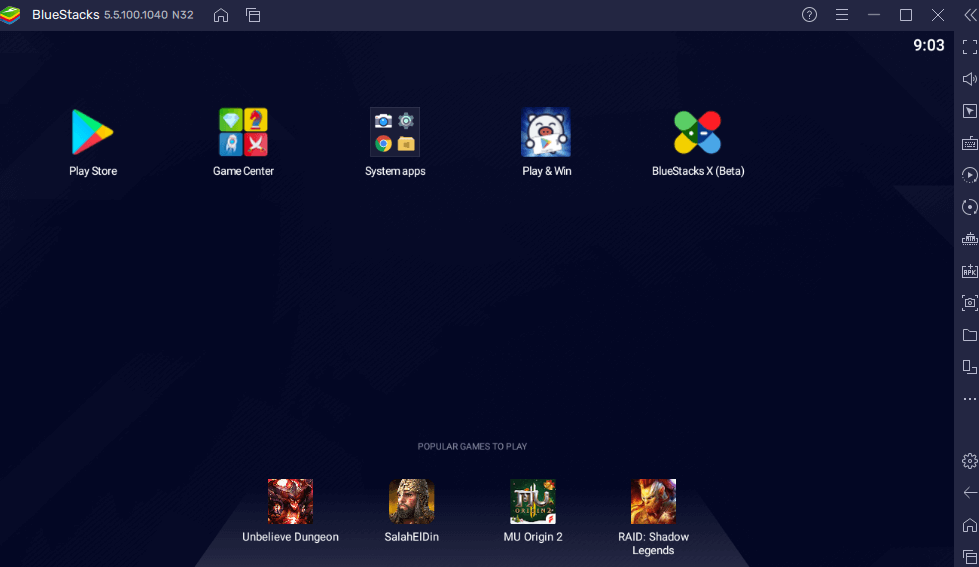The width and height of the screenshot is (979, 567).
Task: Go to the Home tab in the title bar
Action: click(221, 15)
